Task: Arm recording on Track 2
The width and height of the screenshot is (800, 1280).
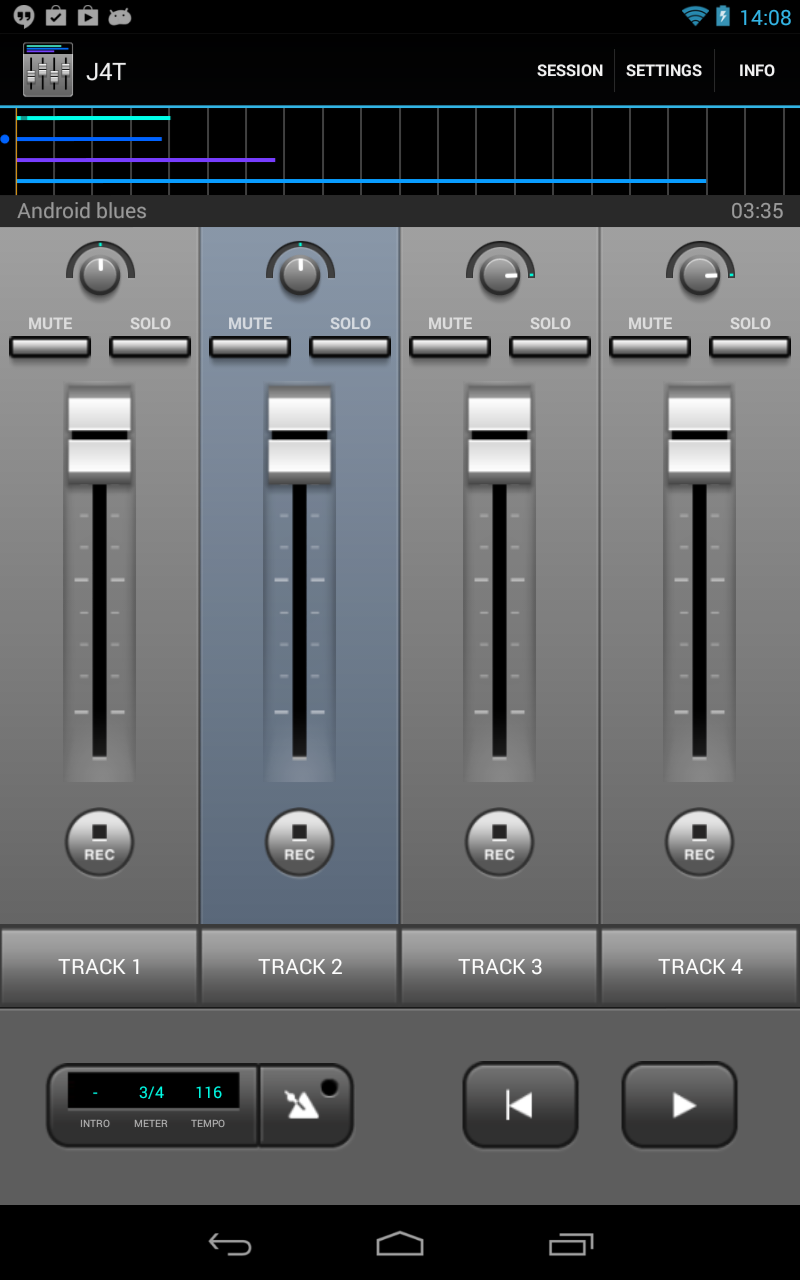Action: (x=299, y=842)
